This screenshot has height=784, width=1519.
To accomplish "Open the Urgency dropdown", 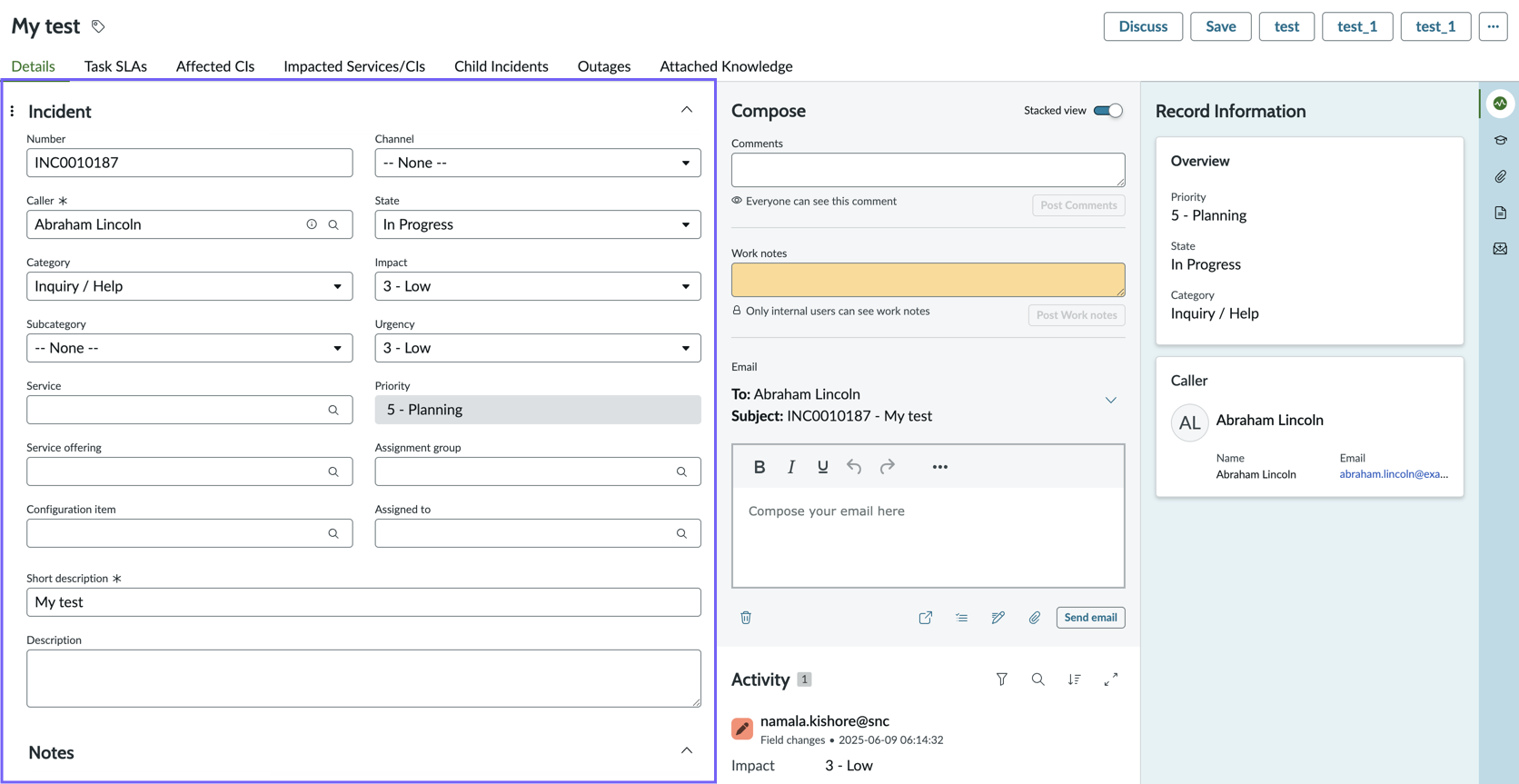I will click(x=538, y=348).
